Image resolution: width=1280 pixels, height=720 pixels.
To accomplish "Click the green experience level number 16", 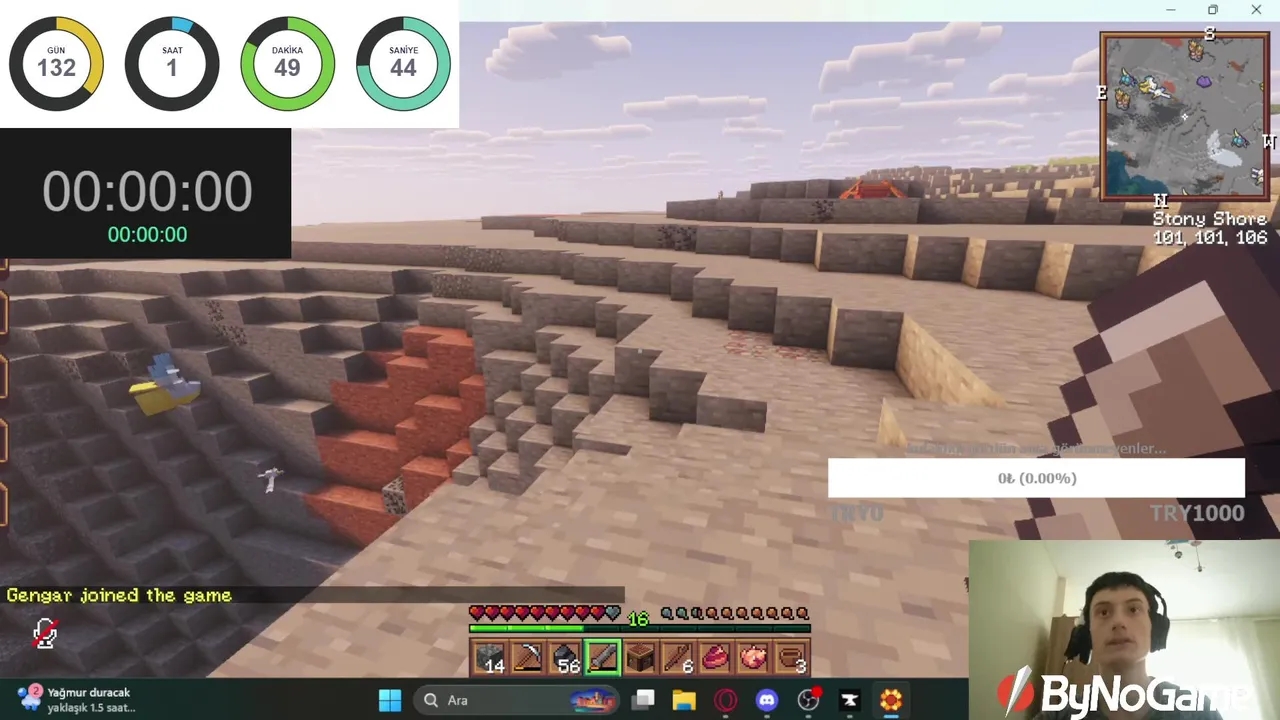I will [x=638, y=619].
